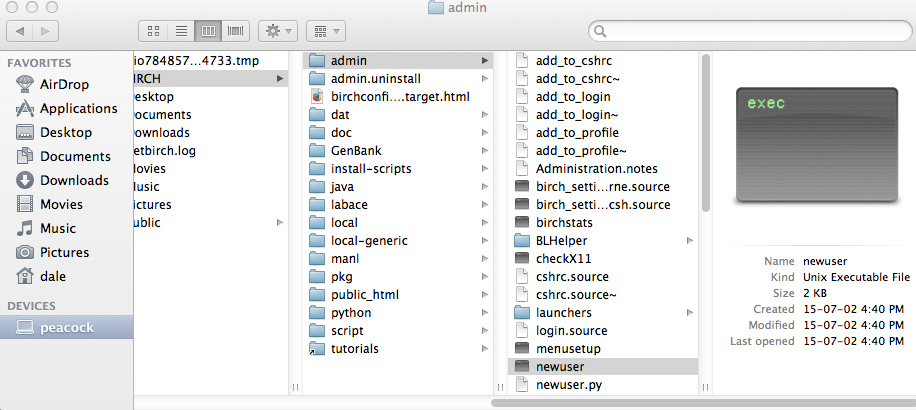Screen dimensions: 916x410
Task: Click the Back navigation arrow
Action: 21,31
